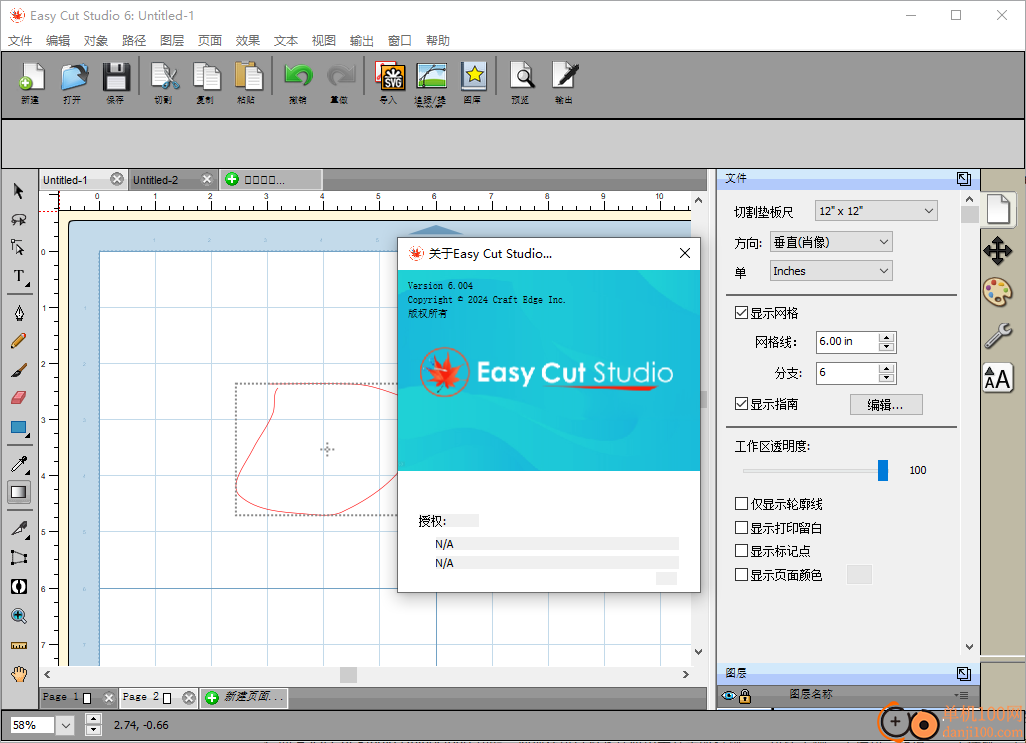Toggle the layer lock icon
This screenshot has width=1026, height=743.
tap(745, 696)
